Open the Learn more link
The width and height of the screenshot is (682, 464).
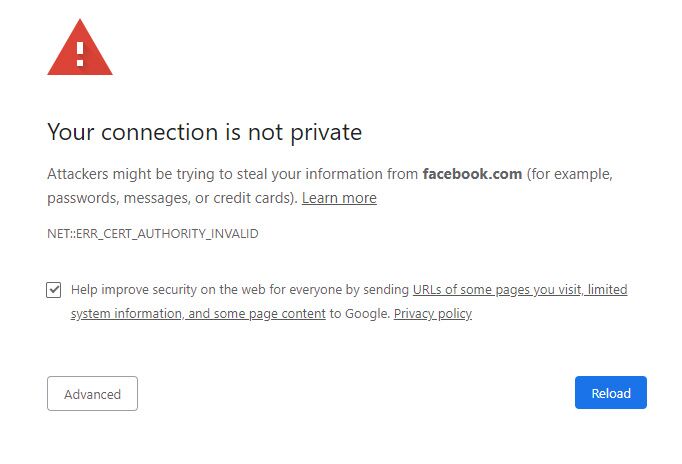point(339,198)
